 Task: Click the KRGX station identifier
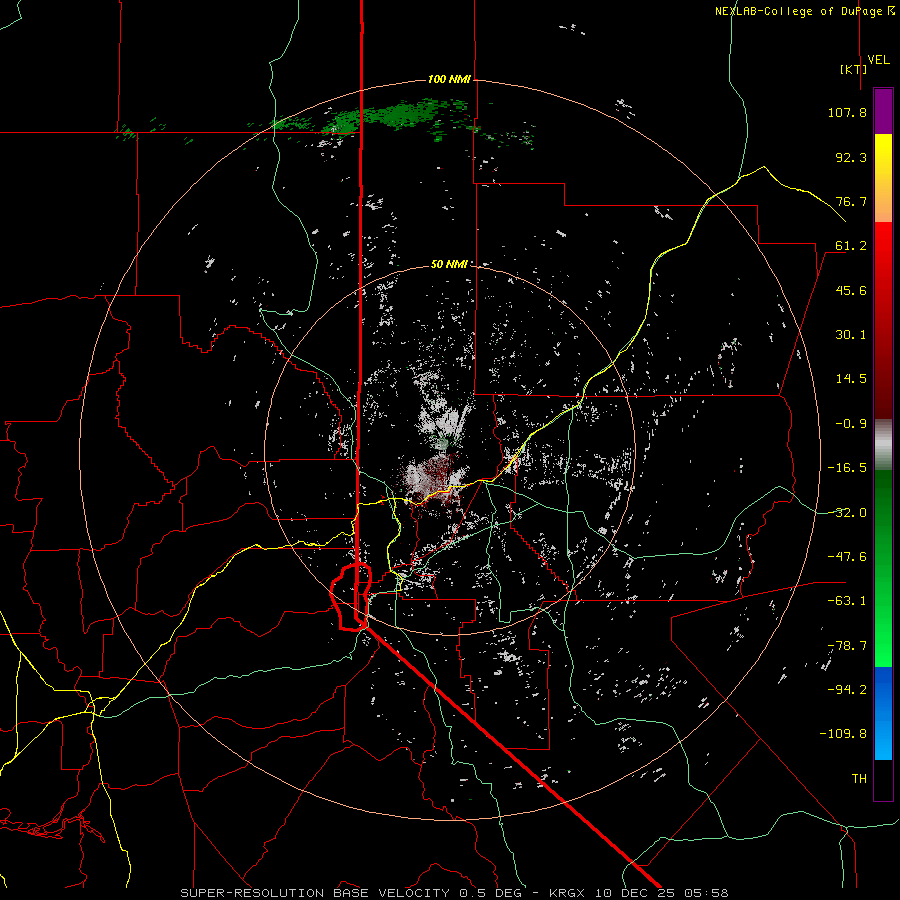[x=568, y=893]
